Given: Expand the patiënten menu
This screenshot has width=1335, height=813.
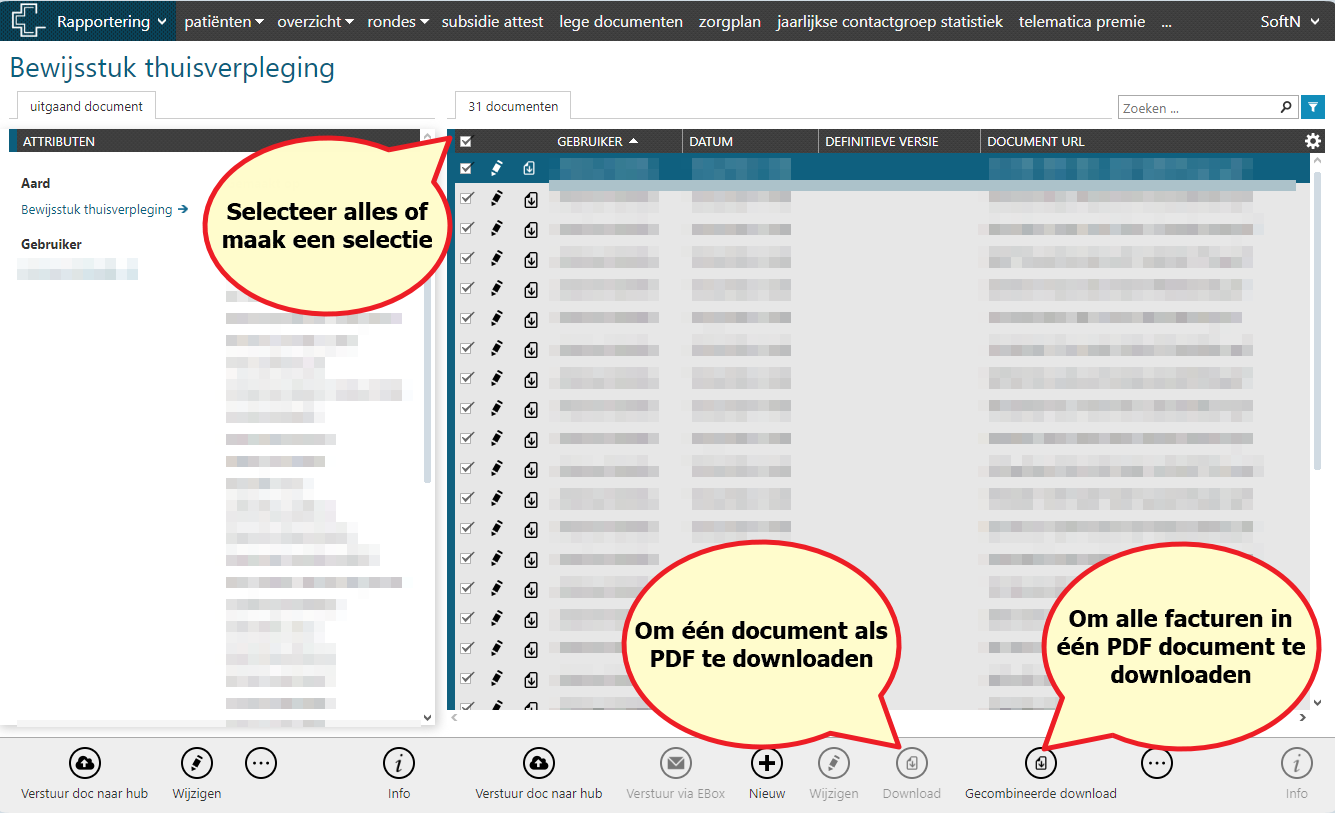Looking at the screenshot, I should click(x=224, y=21).
